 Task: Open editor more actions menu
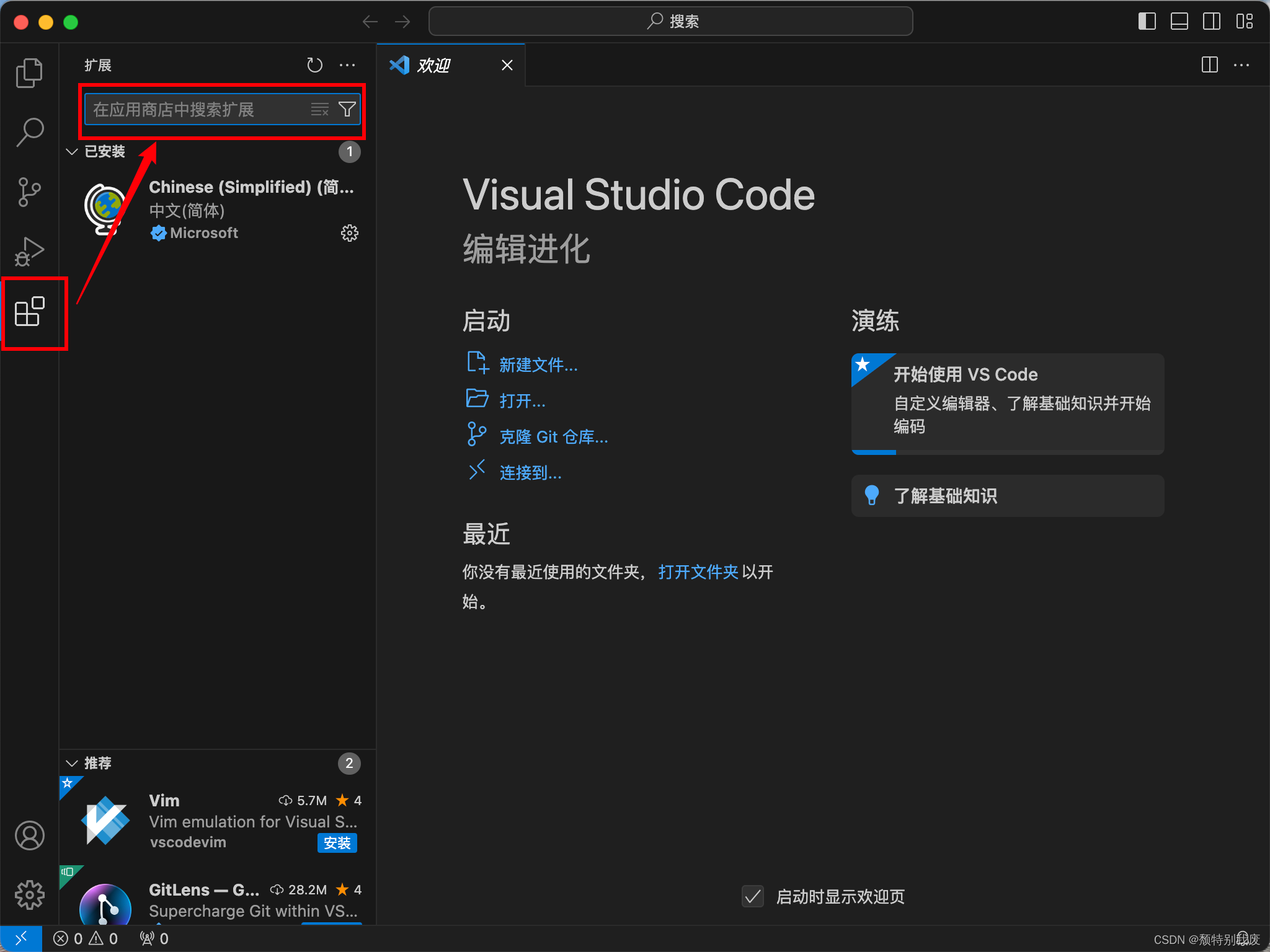point(1241,65)
